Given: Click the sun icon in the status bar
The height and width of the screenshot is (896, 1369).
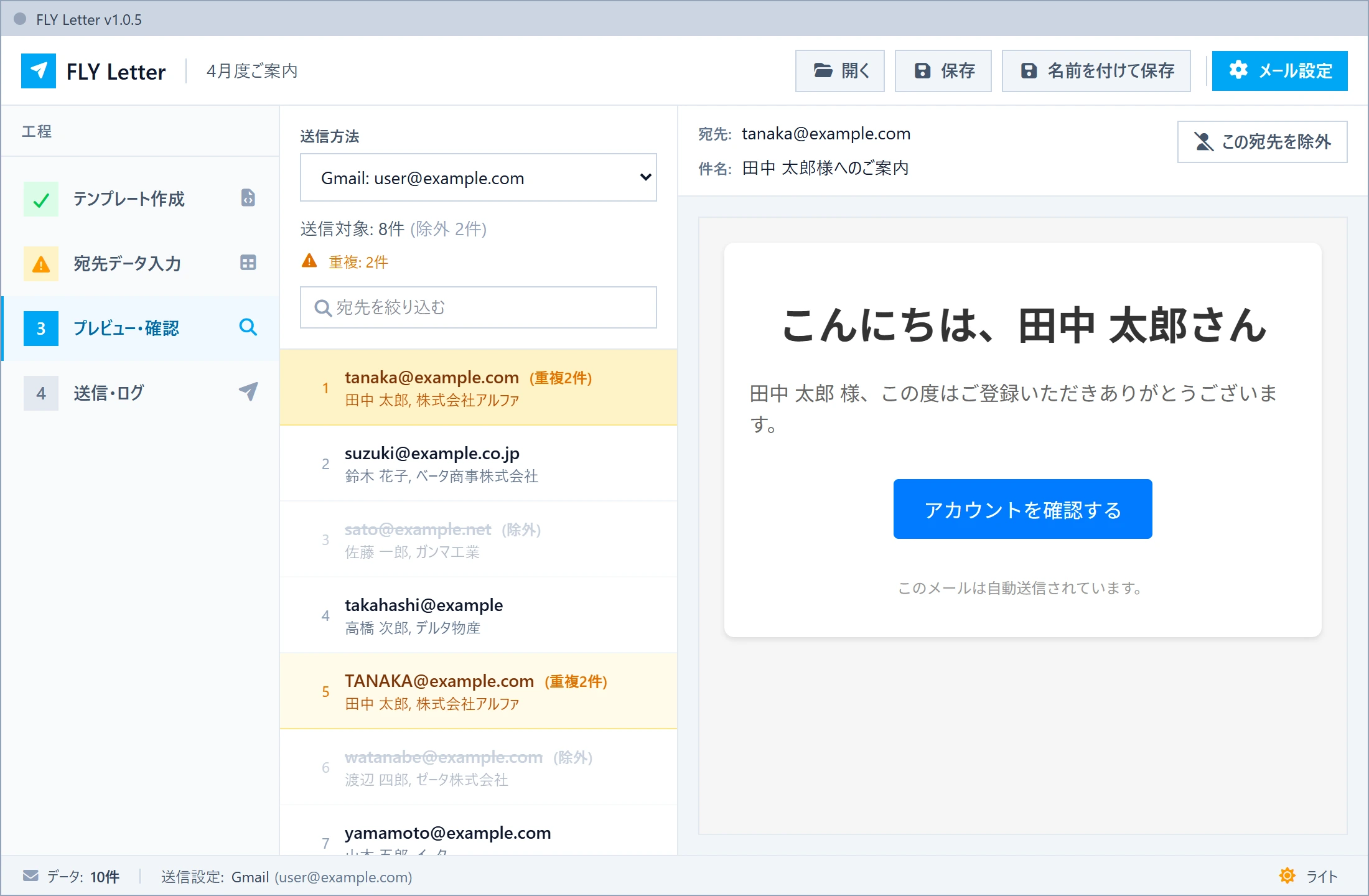Looking at the screenshot, I should (1287, 876).
